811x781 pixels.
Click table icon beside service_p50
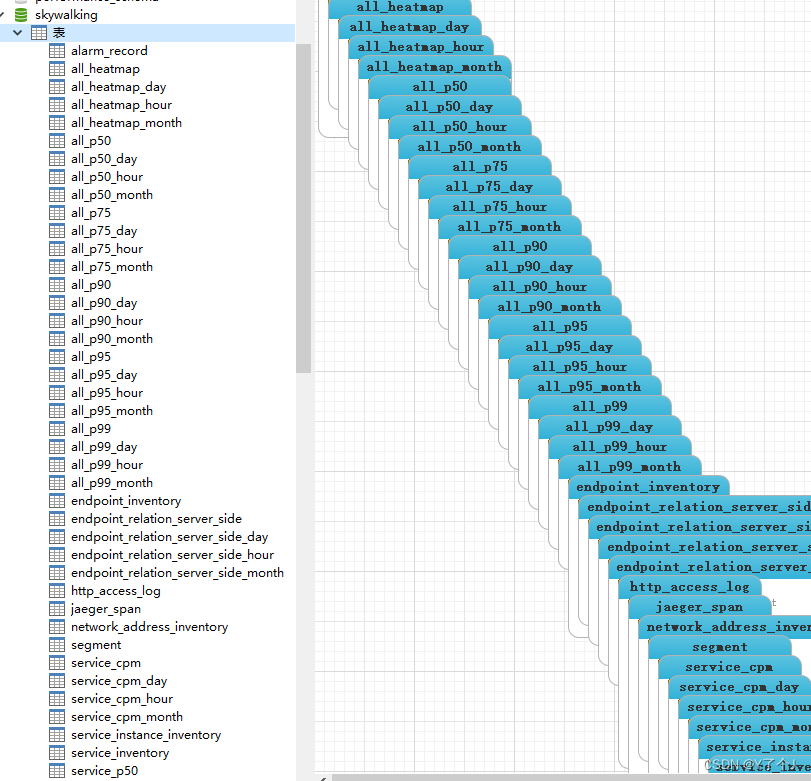[57, 771]
